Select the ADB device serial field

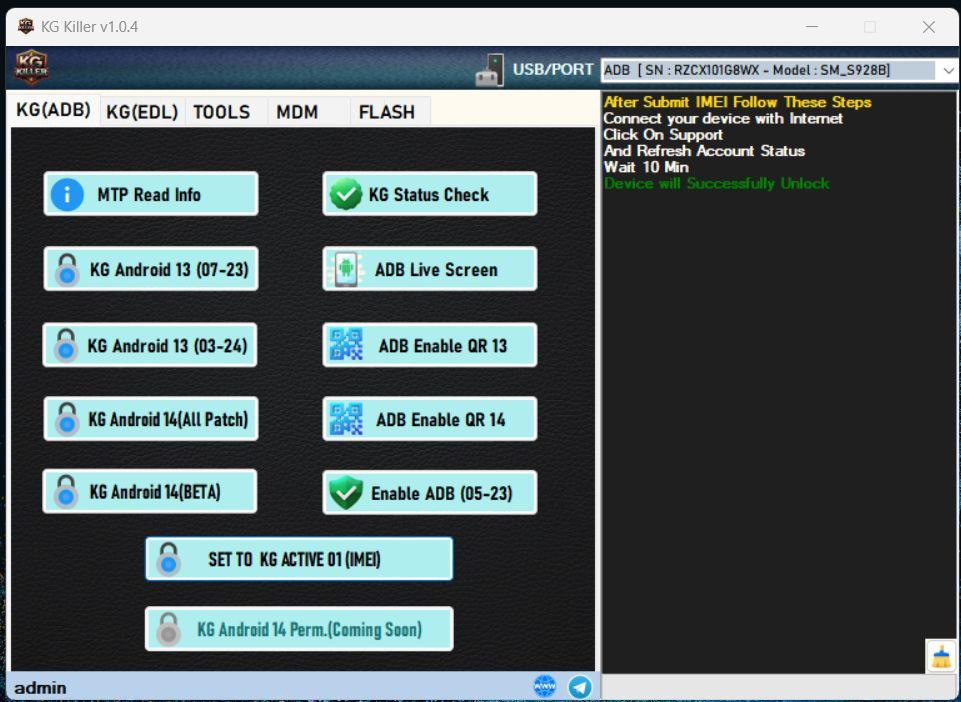pos(770,71)
